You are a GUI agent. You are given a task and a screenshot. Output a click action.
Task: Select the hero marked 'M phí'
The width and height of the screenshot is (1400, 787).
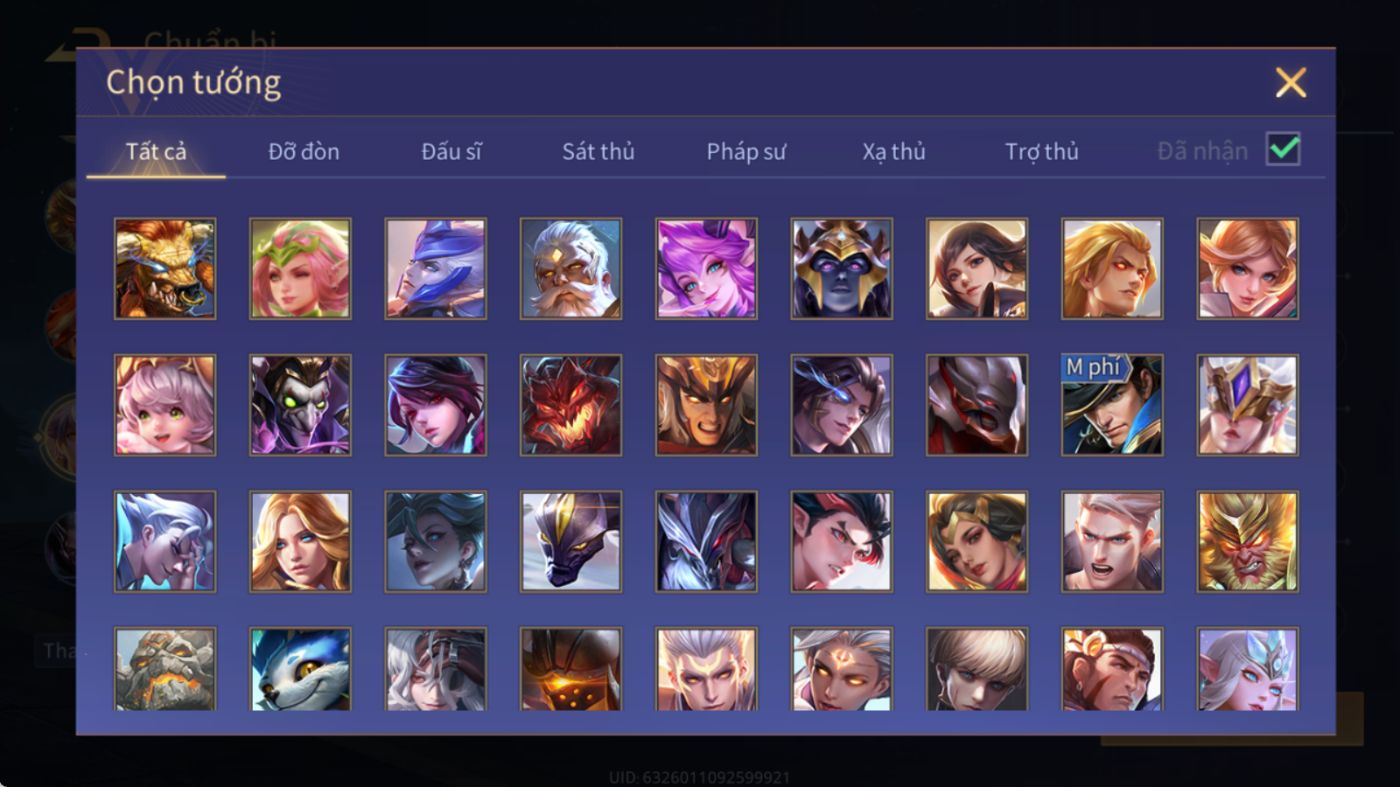(1112, 405)
